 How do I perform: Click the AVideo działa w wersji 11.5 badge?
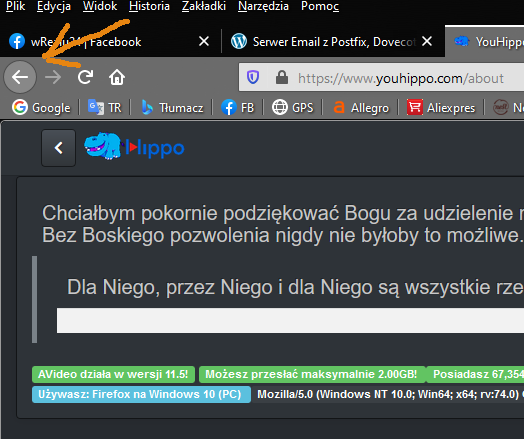pyautogui.click(x=113, y=374)
